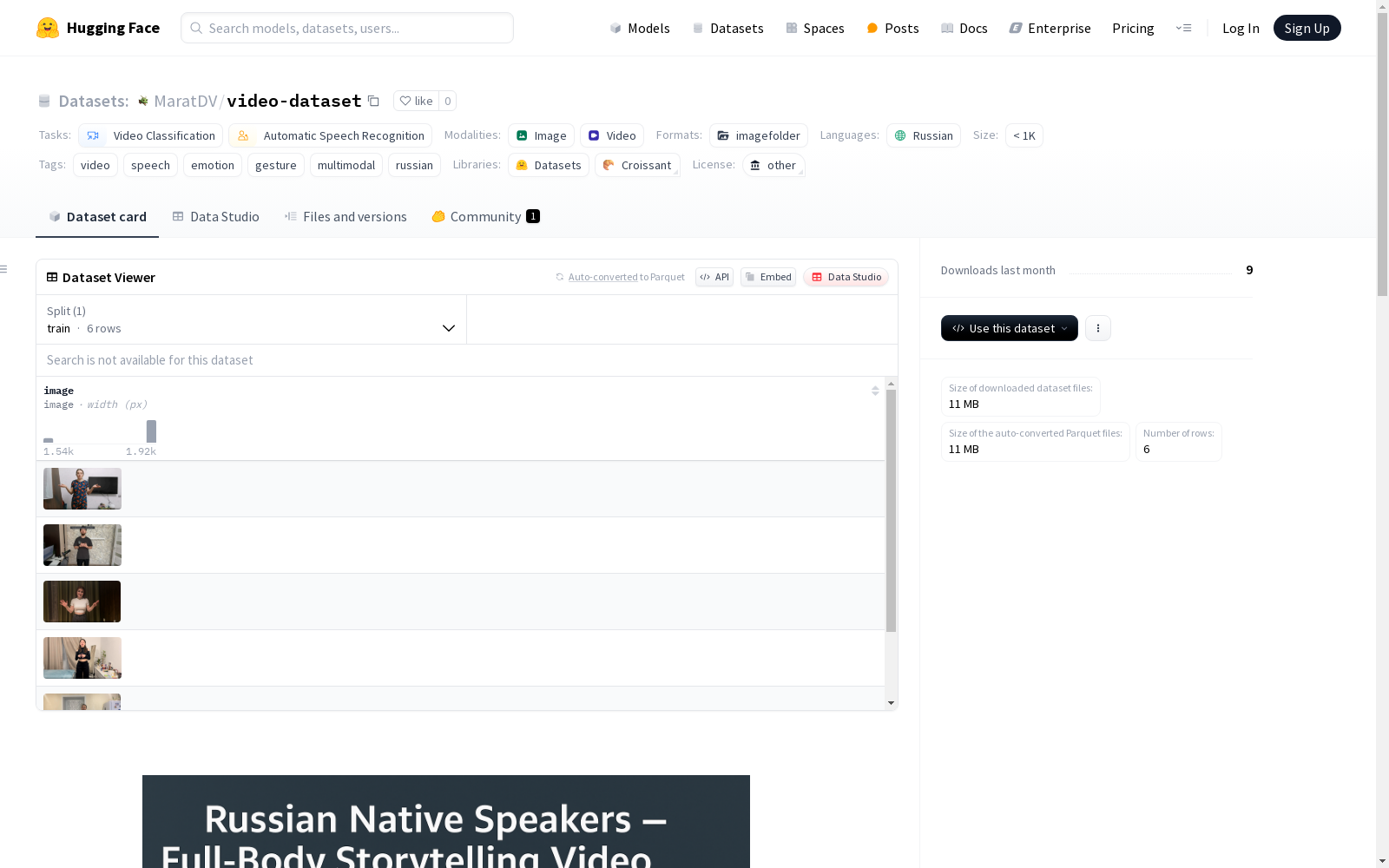Click the small left width histogram bar

pos(49,440)
